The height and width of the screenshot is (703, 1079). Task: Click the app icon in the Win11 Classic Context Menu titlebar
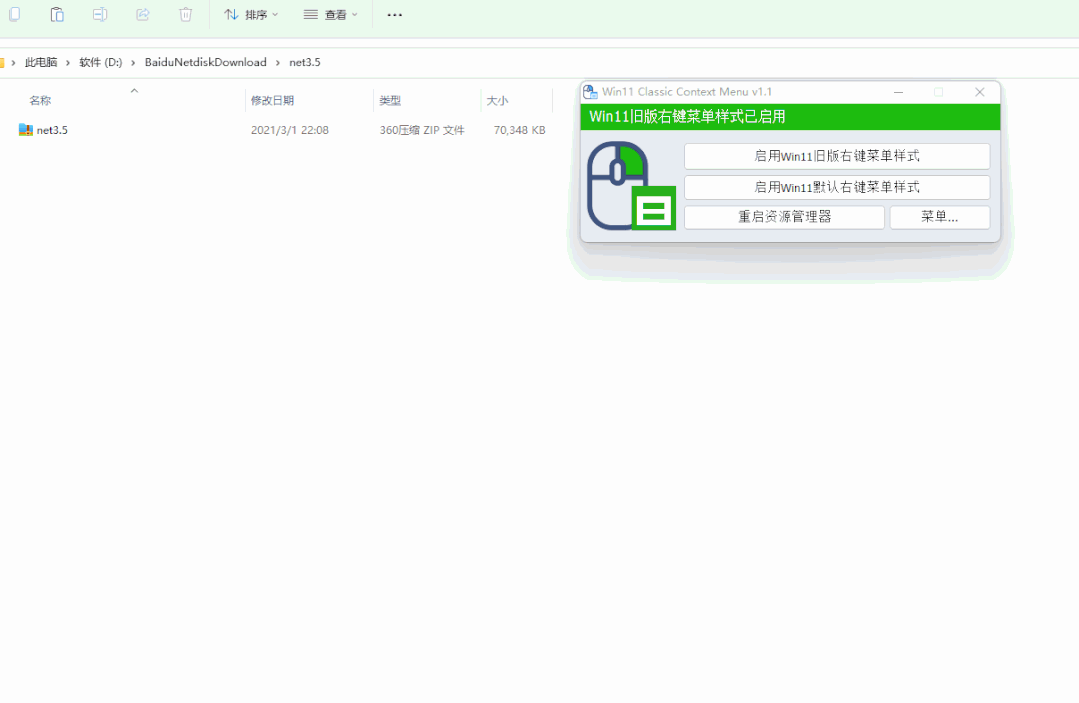pos(590,91)
